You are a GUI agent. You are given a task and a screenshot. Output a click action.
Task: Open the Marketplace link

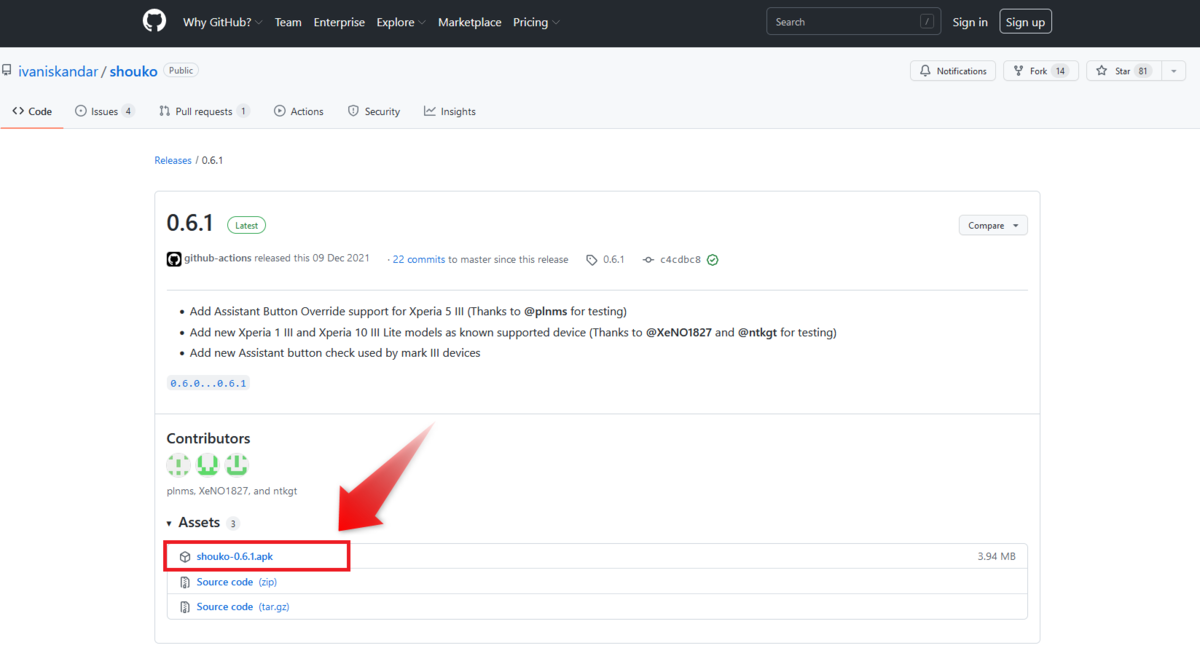(x=470, y=22)
